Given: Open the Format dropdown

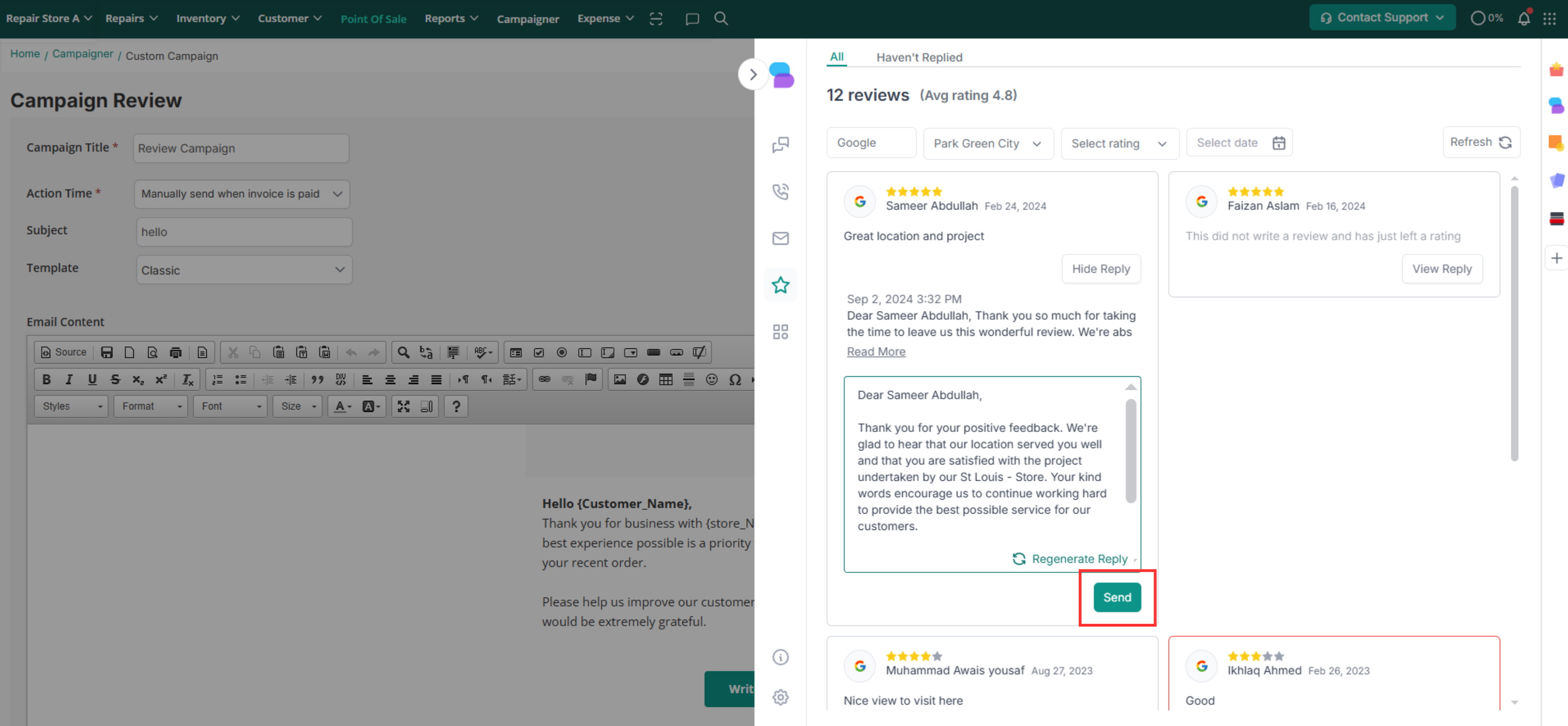Looking at the screenshot, I should pyautogui.click(x=151, y=406).
